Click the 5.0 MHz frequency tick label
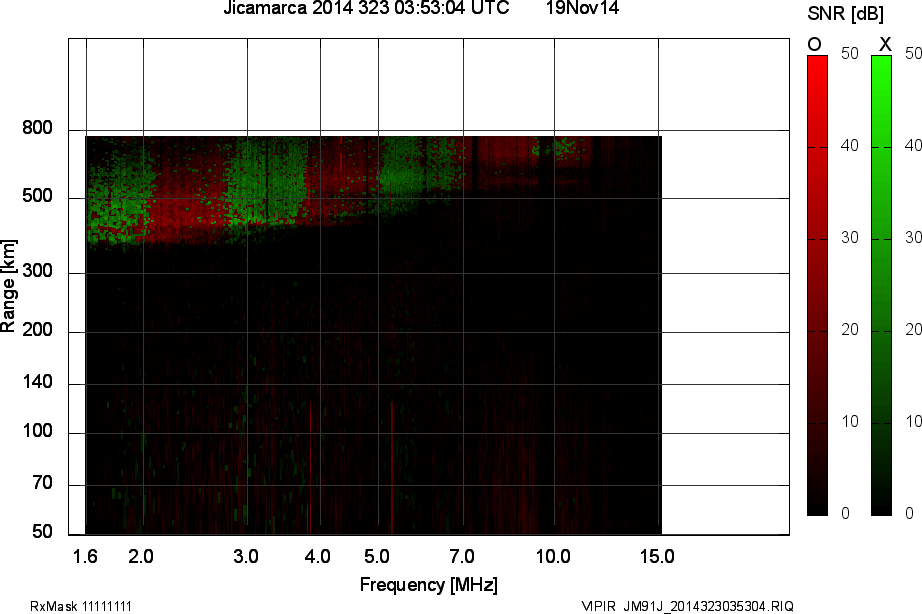The width and height of the screenshot is (922, 614). coord(377,556)
